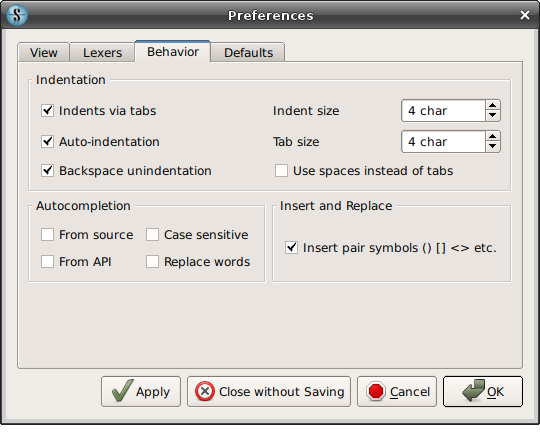Uncheck Backspace unindentation
Screen dimensions: 540x432
[x=48, y=171]
